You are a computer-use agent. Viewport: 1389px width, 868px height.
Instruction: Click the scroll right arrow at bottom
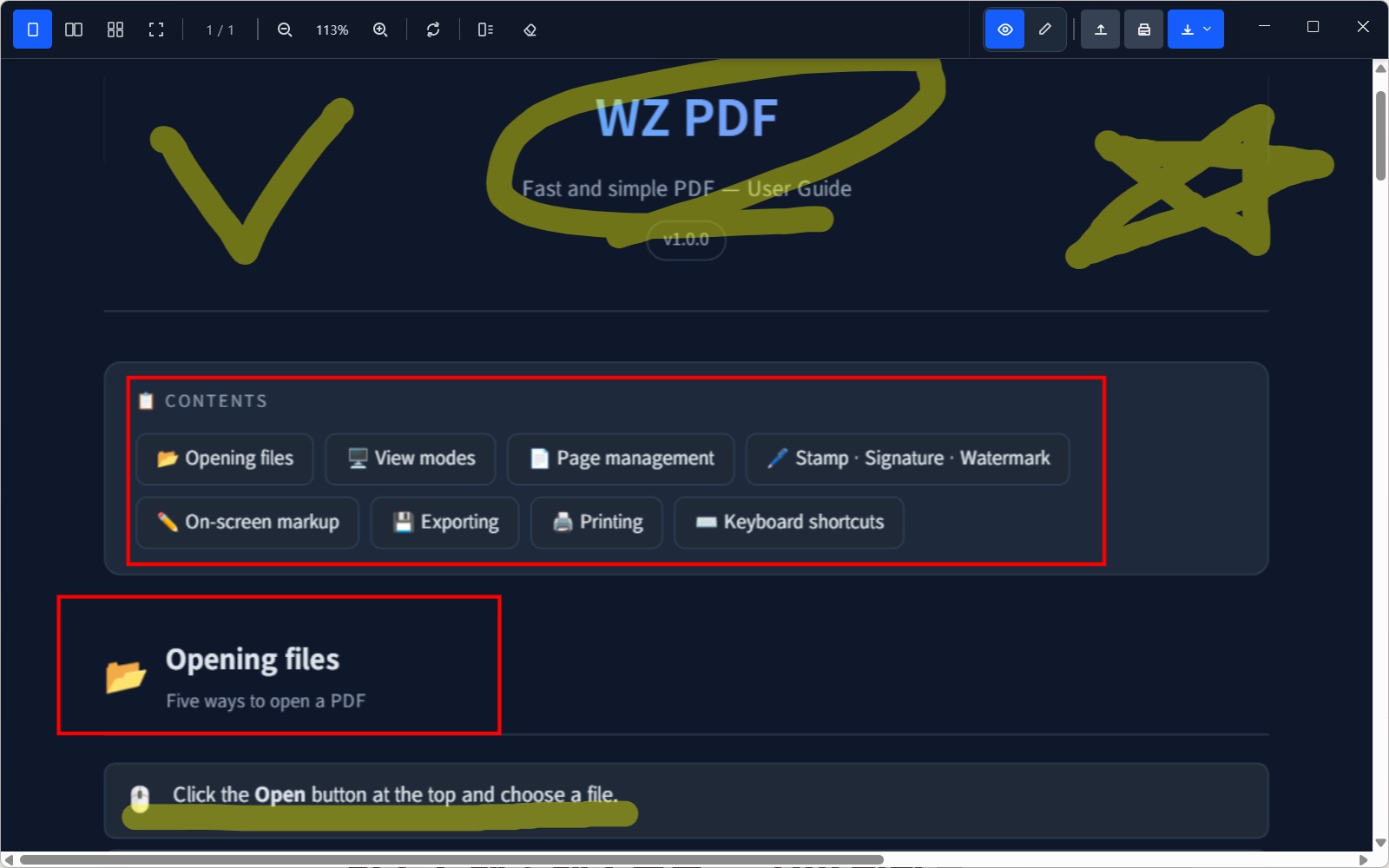1363,860
